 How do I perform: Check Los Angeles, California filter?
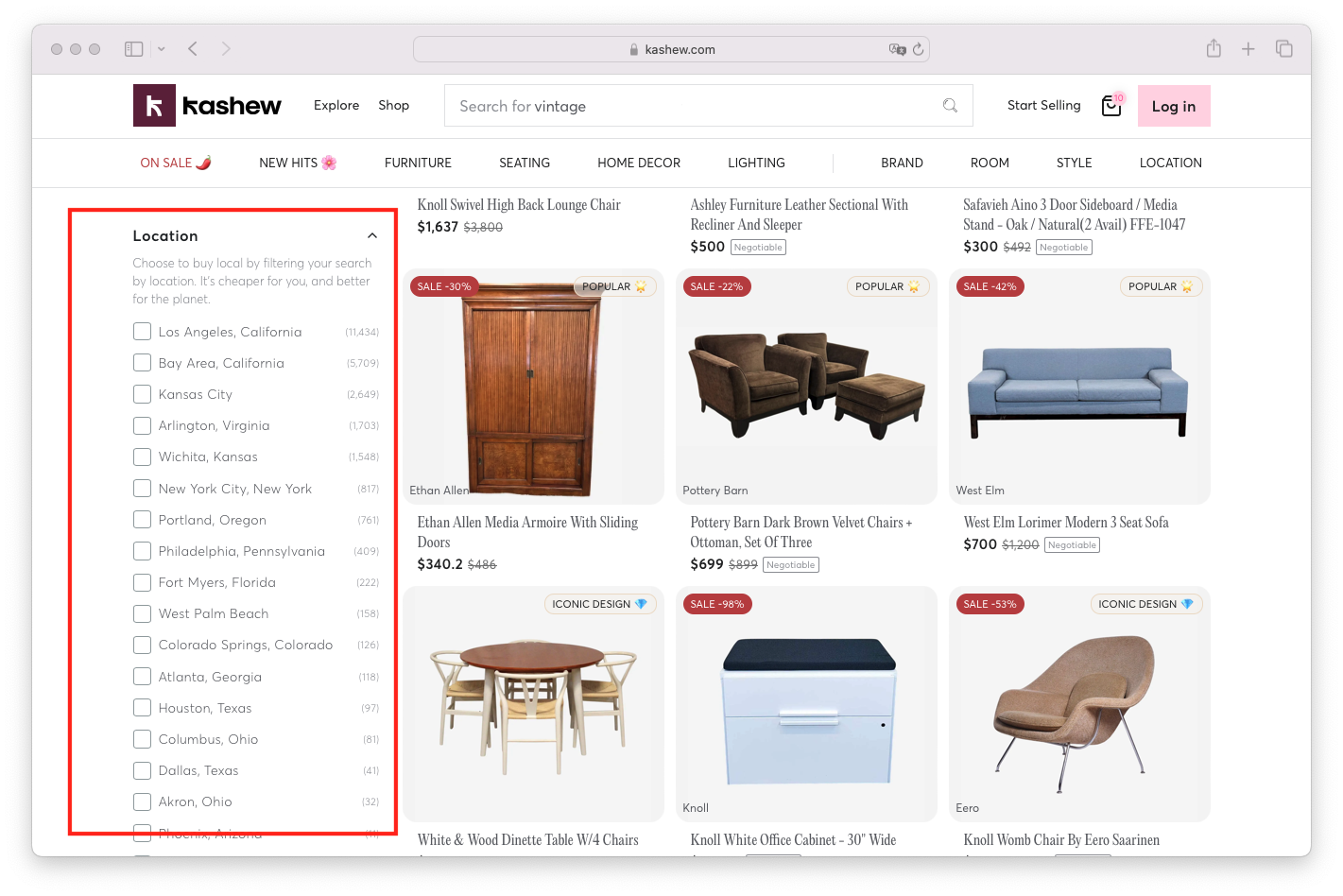pyautogui.click(x=143, y=332)
